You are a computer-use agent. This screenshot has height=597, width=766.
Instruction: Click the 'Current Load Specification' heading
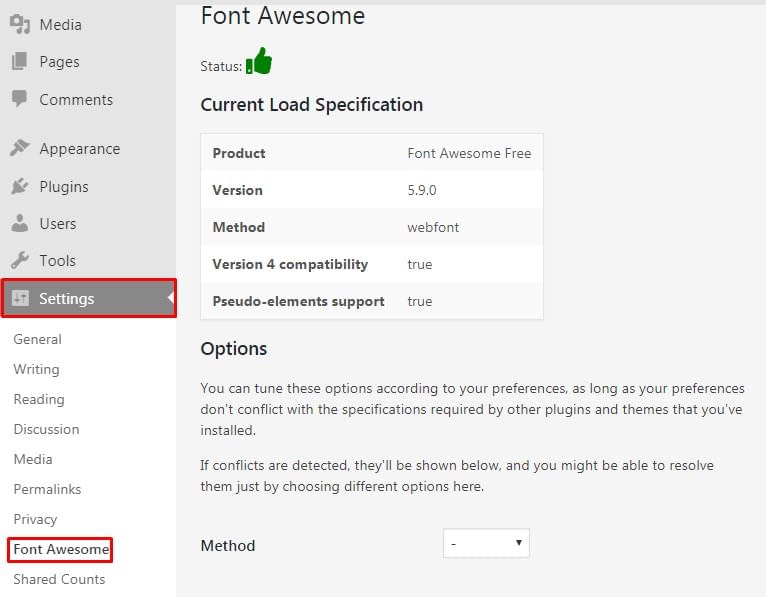[312, 105]
